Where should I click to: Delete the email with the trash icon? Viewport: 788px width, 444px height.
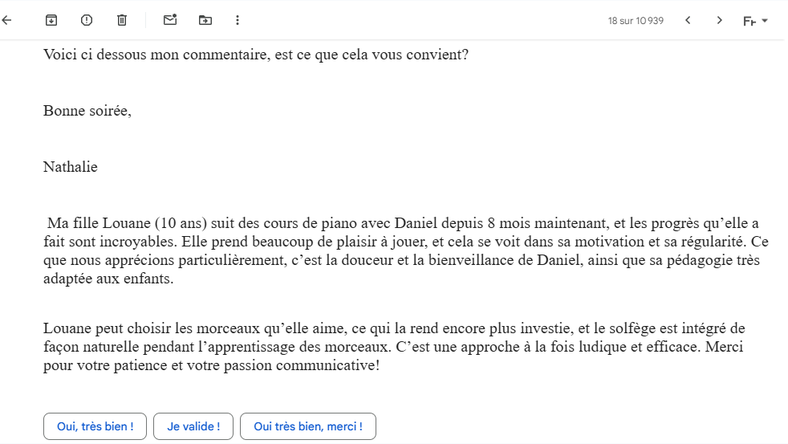click(x=122, y=20)
